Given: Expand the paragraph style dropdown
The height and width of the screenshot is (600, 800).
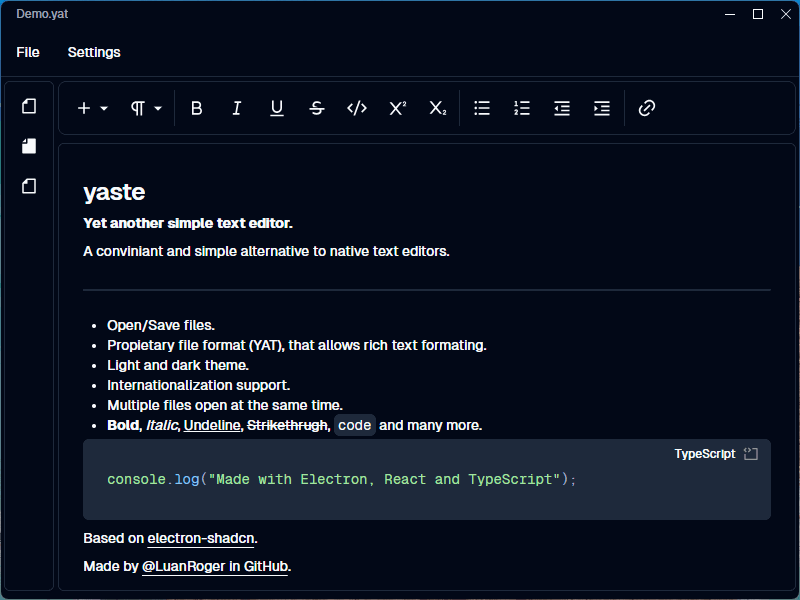Looking at the screenshot, I should click(x=146, y=108).
